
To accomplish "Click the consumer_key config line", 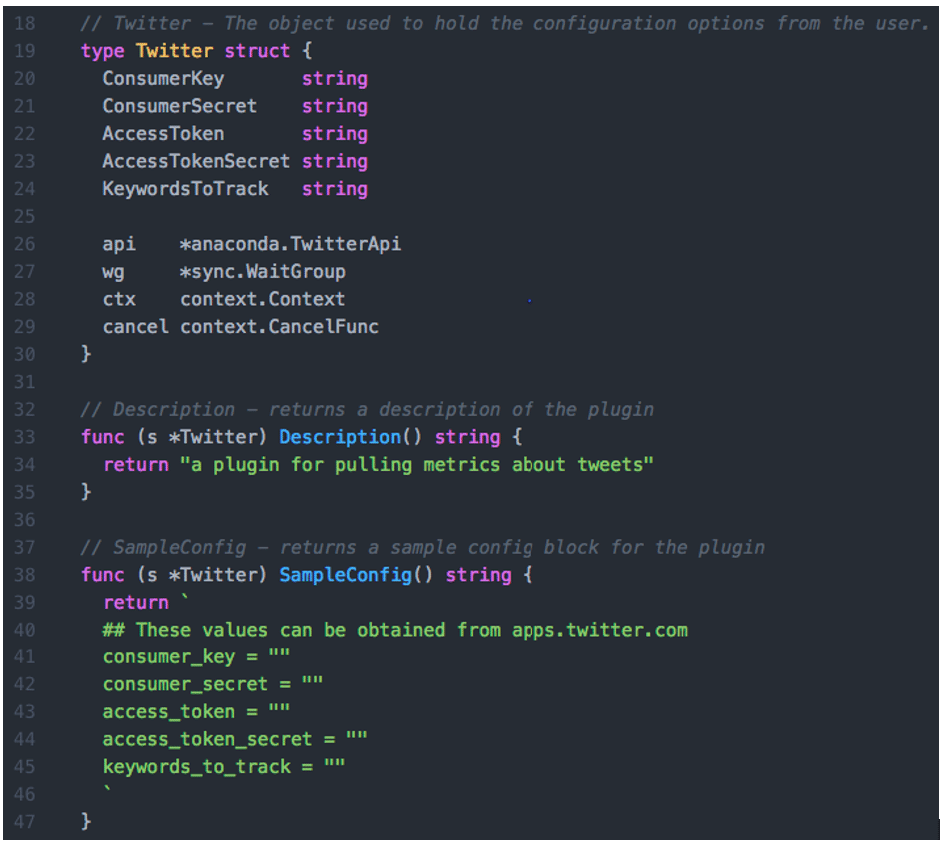I will pos(196,657).
